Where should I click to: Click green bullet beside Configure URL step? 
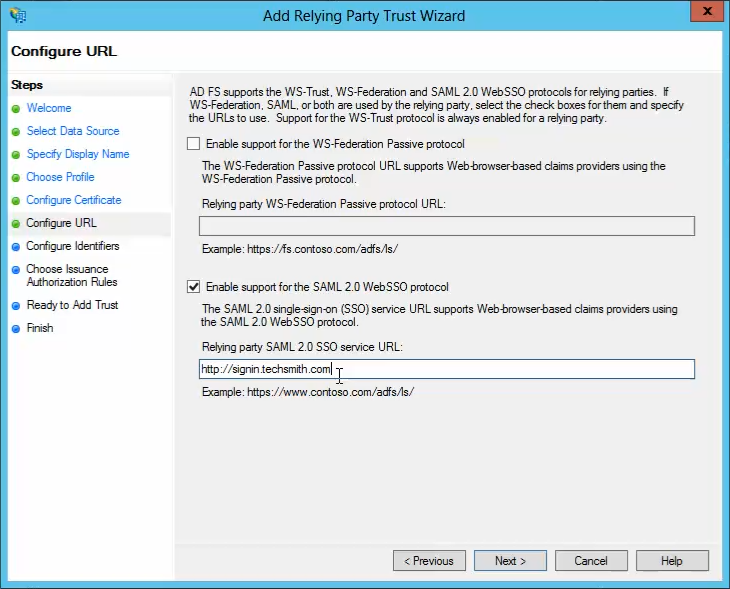pyautogui.click(x=16, y=224)
